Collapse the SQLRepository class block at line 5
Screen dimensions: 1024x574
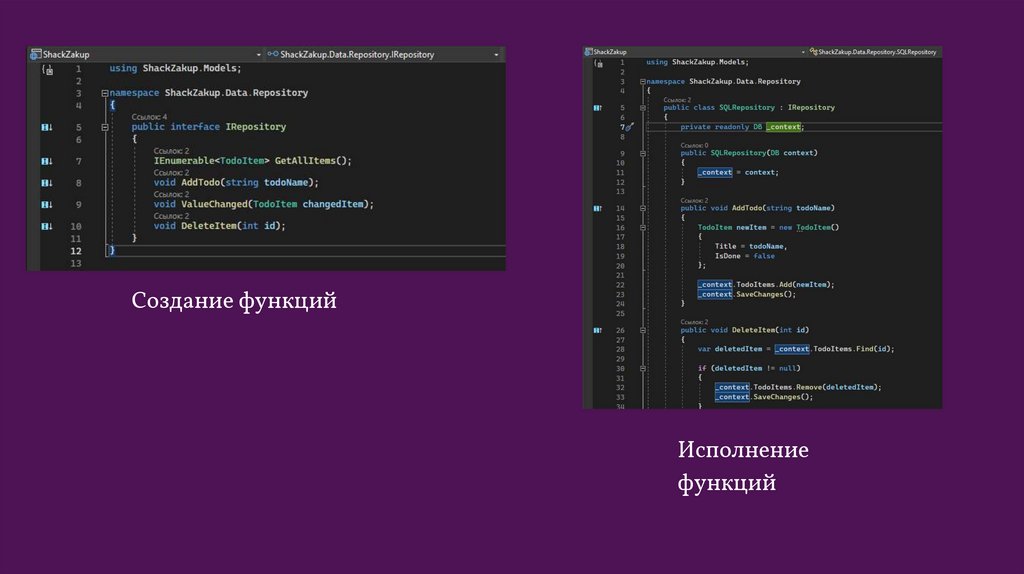[x=643, y=108]
